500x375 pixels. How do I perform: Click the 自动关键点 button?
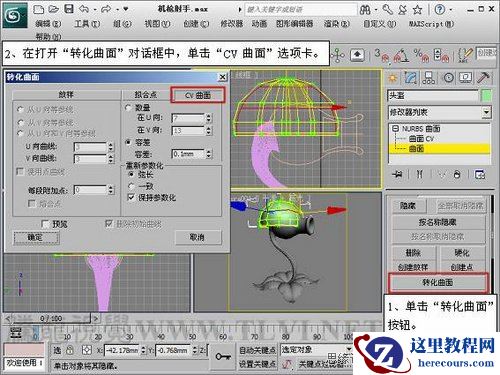pos(258,350)
